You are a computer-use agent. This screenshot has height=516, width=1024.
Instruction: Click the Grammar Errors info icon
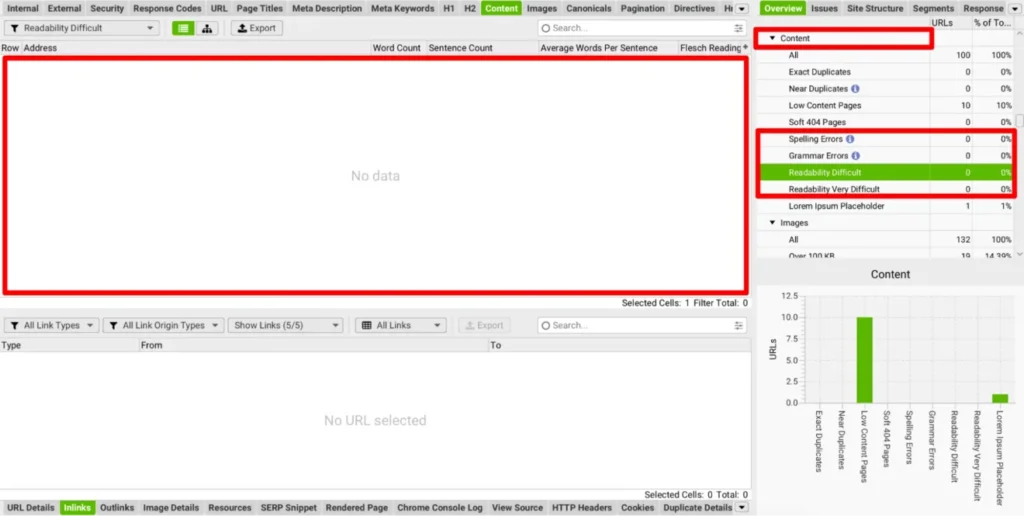coord(856,156)
